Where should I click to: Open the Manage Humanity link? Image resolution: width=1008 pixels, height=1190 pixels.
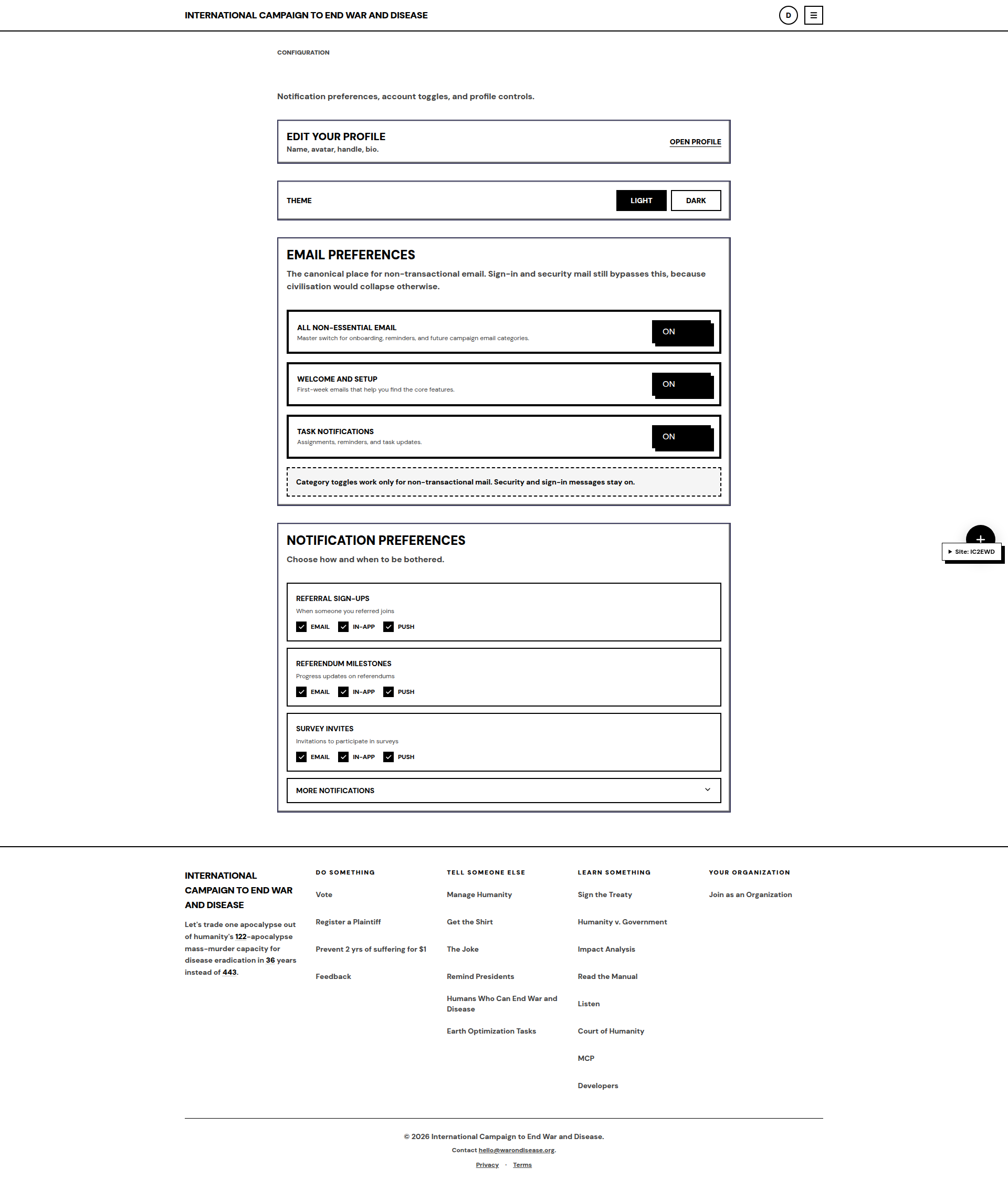tap(479, 894)
